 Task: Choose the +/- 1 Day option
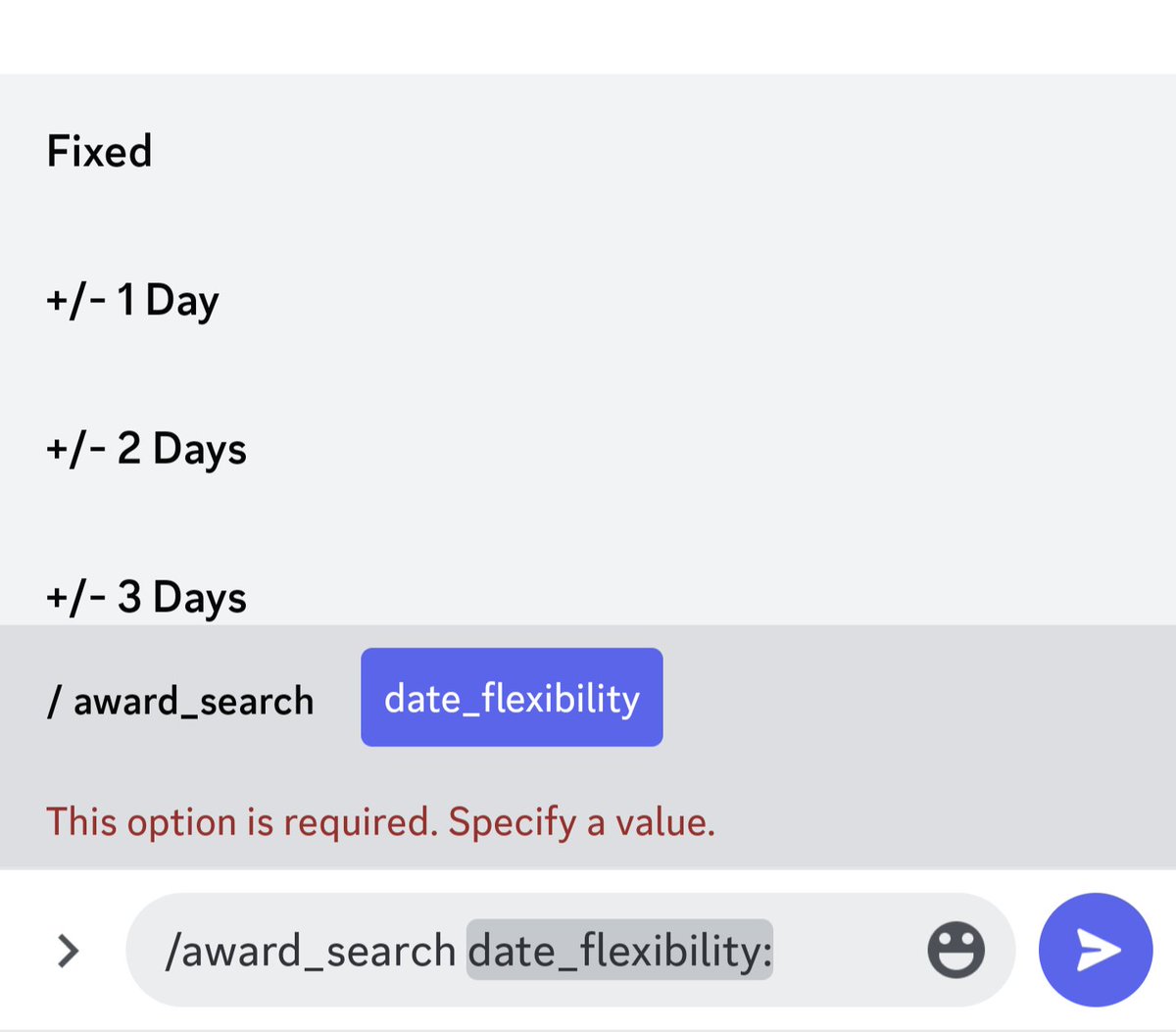point(588,300)
